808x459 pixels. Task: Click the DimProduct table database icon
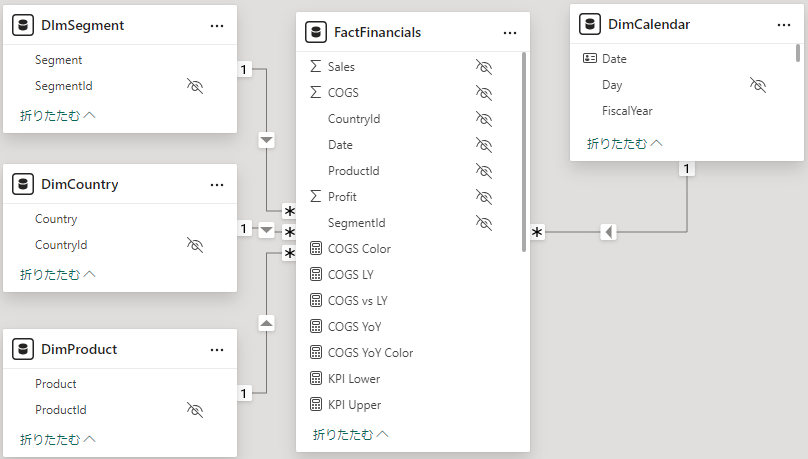pyautogui.click(x=23, y=349)
